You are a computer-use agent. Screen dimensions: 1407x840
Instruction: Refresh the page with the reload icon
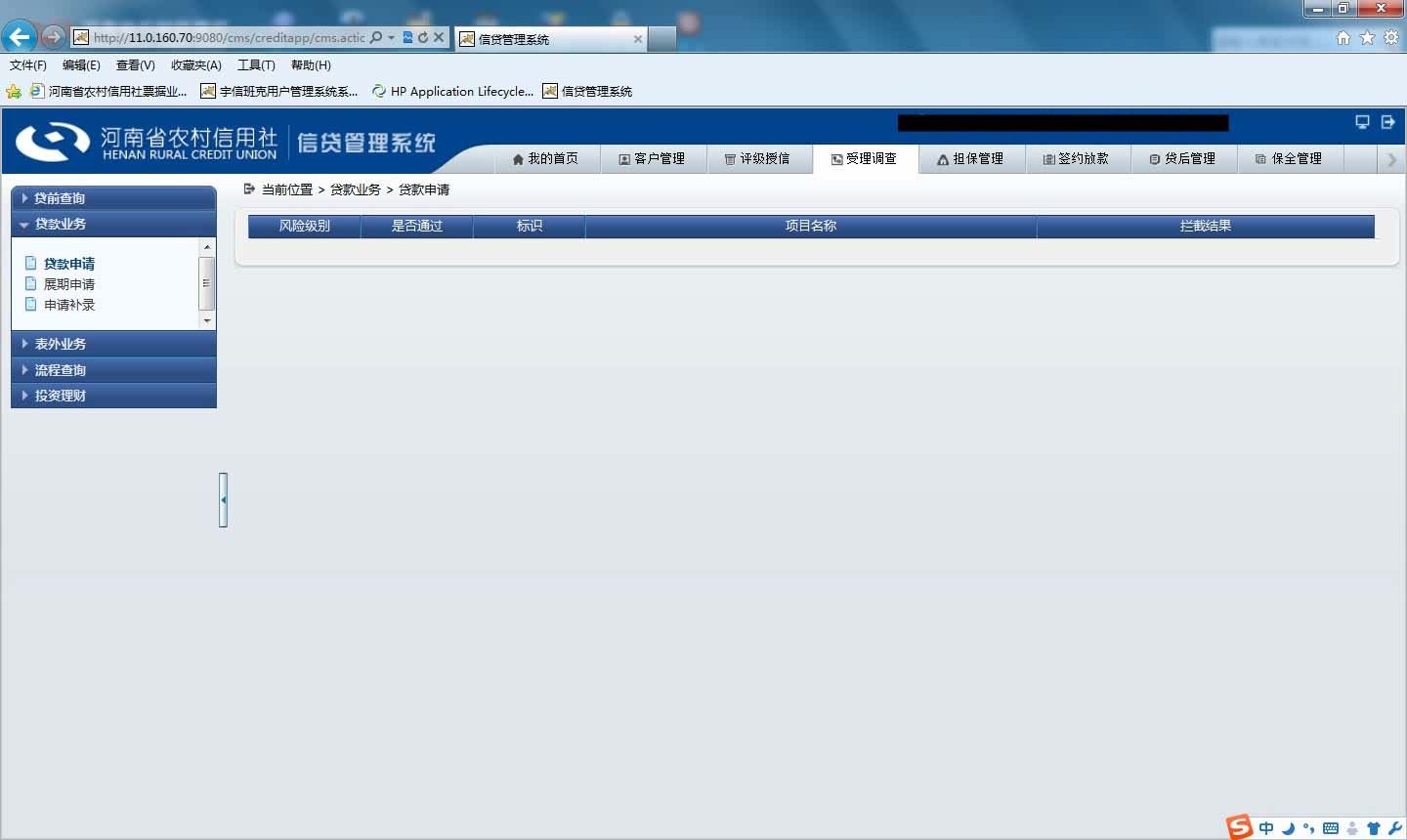tap(423, 37)
